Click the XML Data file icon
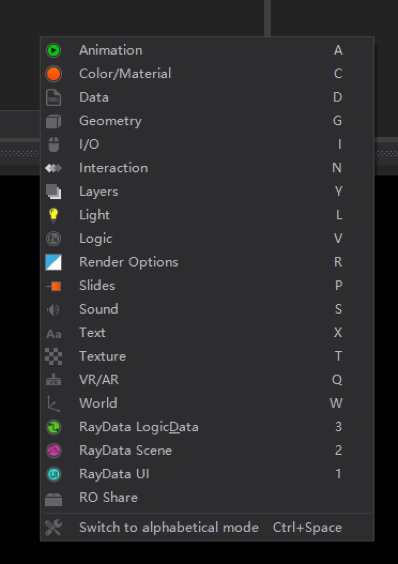398x564 pixels. (x=54, y=97)
